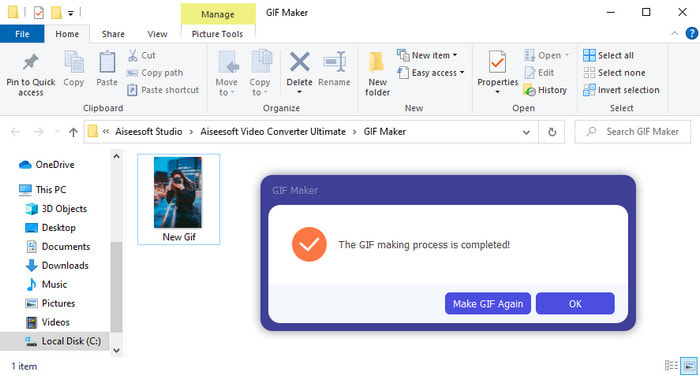
Task: Open Music in navigation pane
Action: 46,284
